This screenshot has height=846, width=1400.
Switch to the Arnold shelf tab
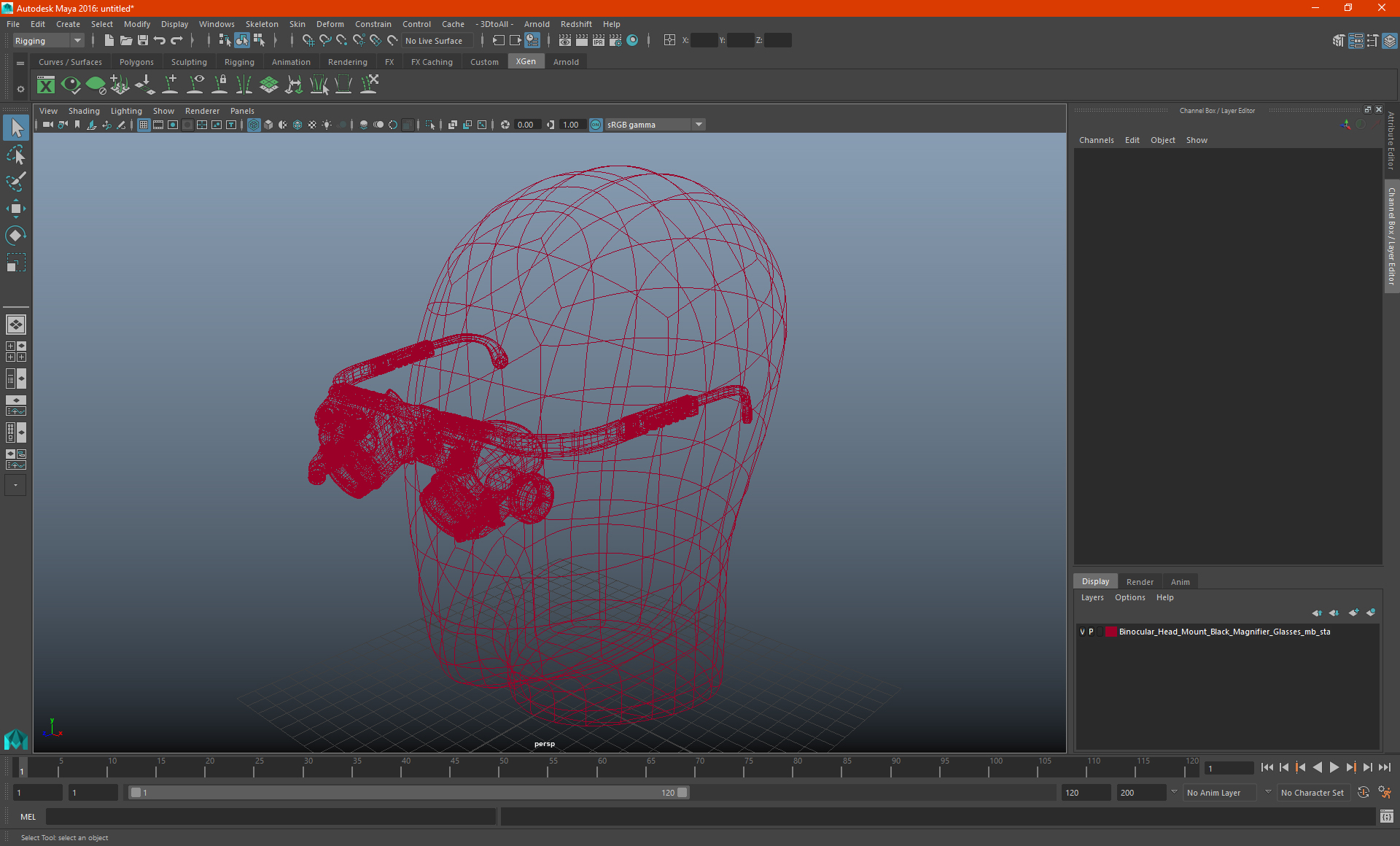566,62
